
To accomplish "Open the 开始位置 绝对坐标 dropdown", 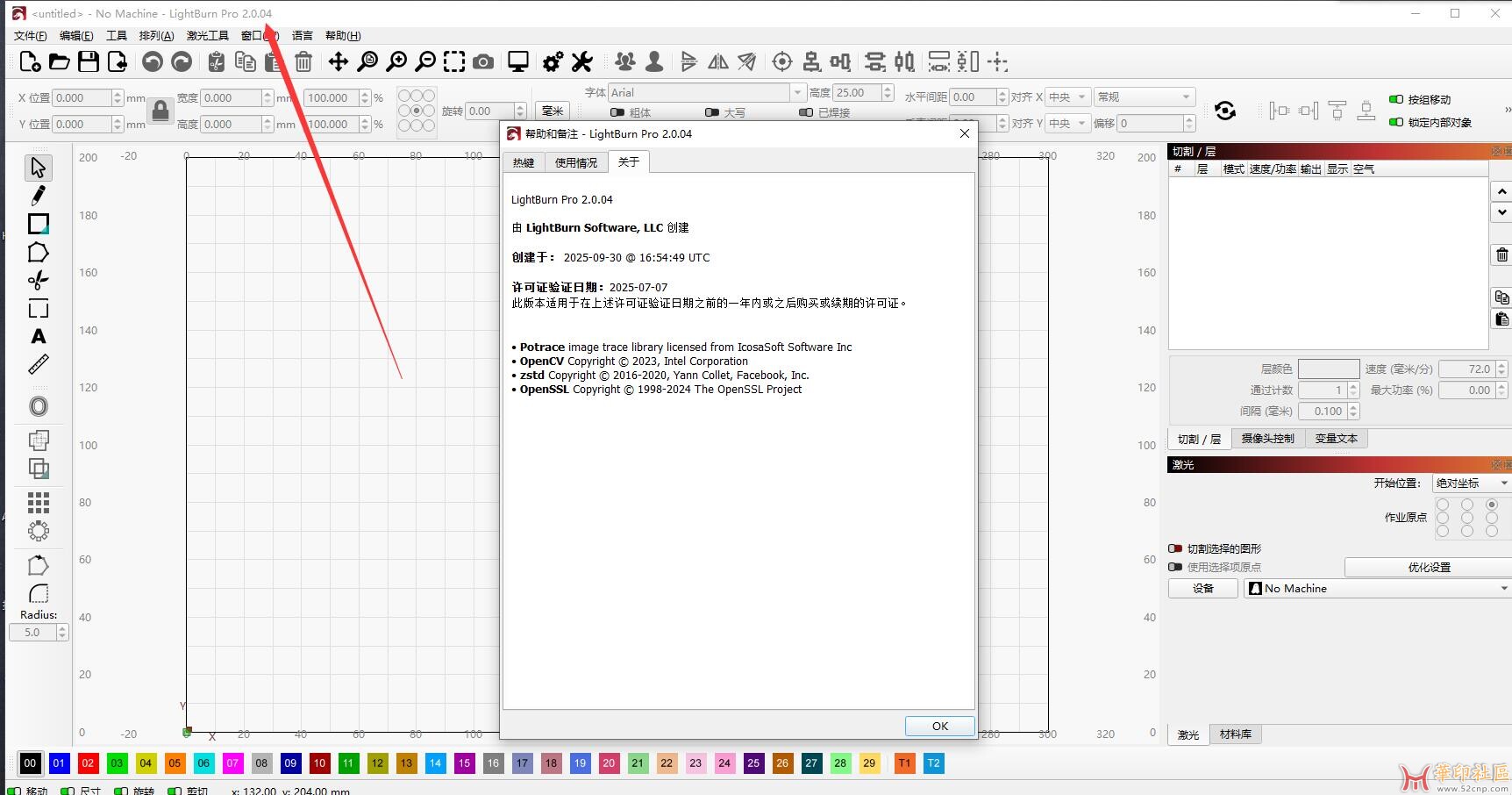I will [x=1470, y=483].
